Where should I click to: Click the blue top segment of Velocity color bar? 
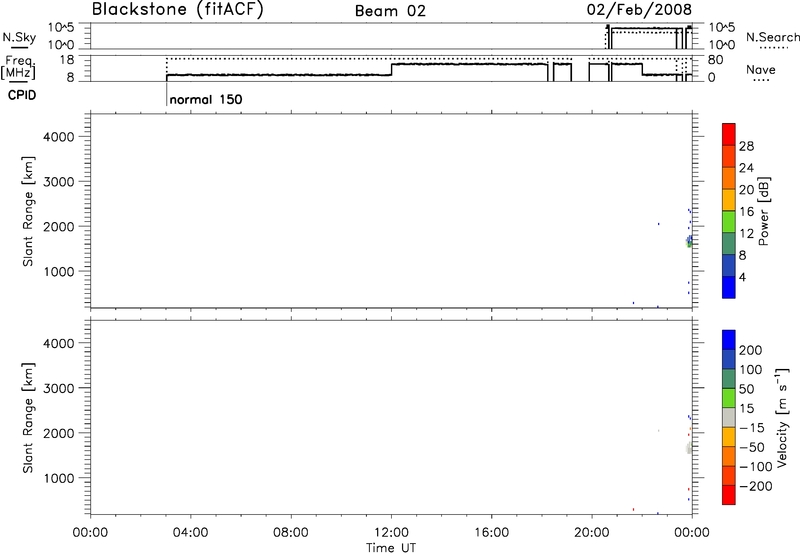pos(729,340)
